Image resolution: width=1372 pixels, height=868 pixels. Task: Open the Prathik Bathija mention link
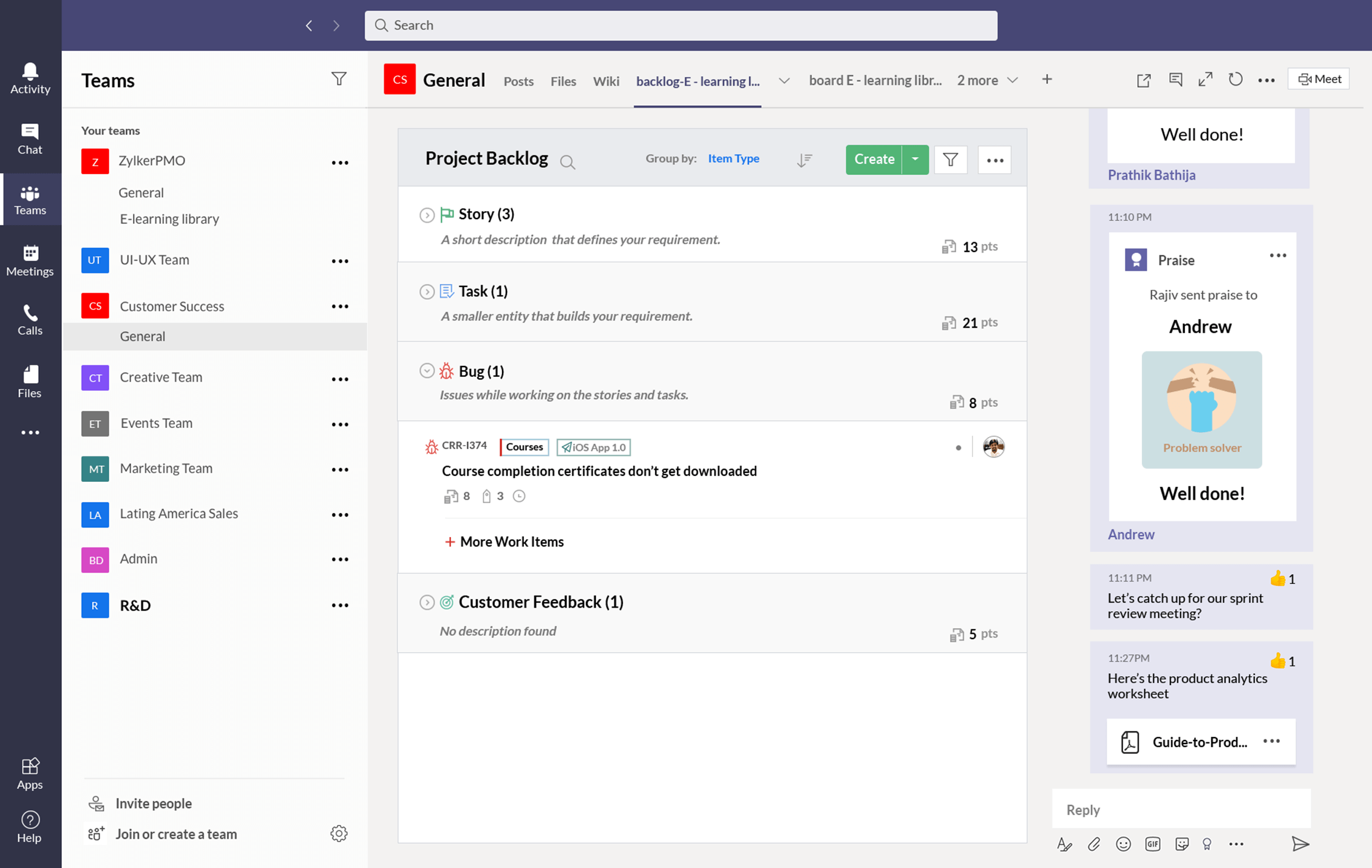click(1152, 175)
